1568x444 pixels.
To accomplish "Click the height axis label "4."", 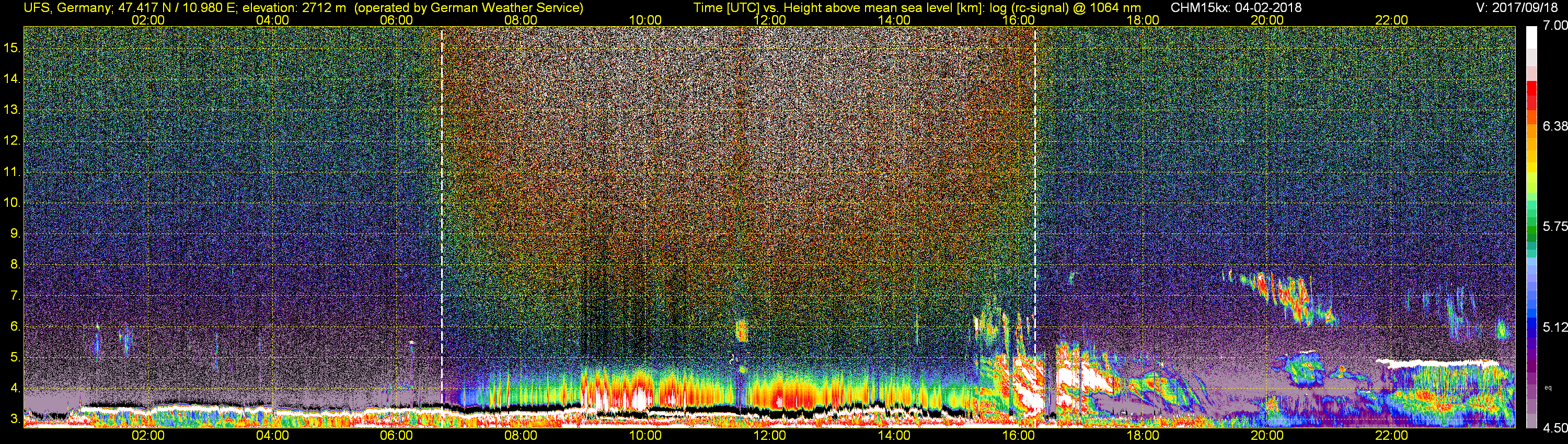I will point(16,389).
